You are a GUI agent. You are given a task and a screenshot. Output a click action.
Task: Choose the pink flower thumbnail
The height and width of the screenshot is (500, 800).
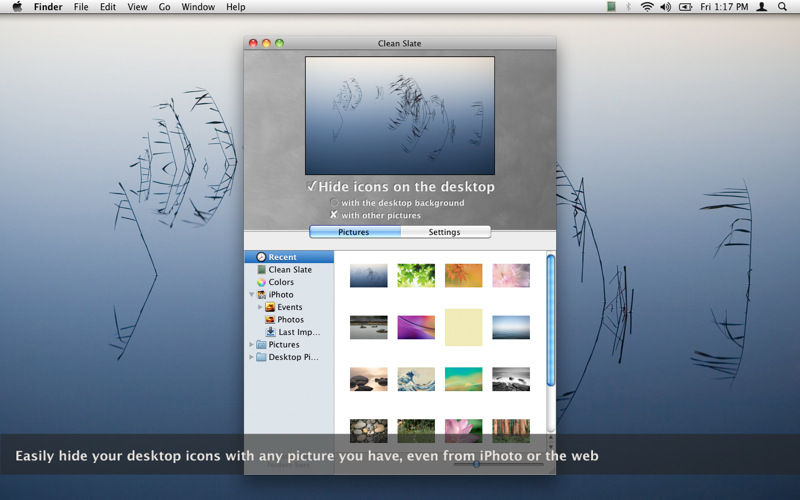(x=511, y=276)
